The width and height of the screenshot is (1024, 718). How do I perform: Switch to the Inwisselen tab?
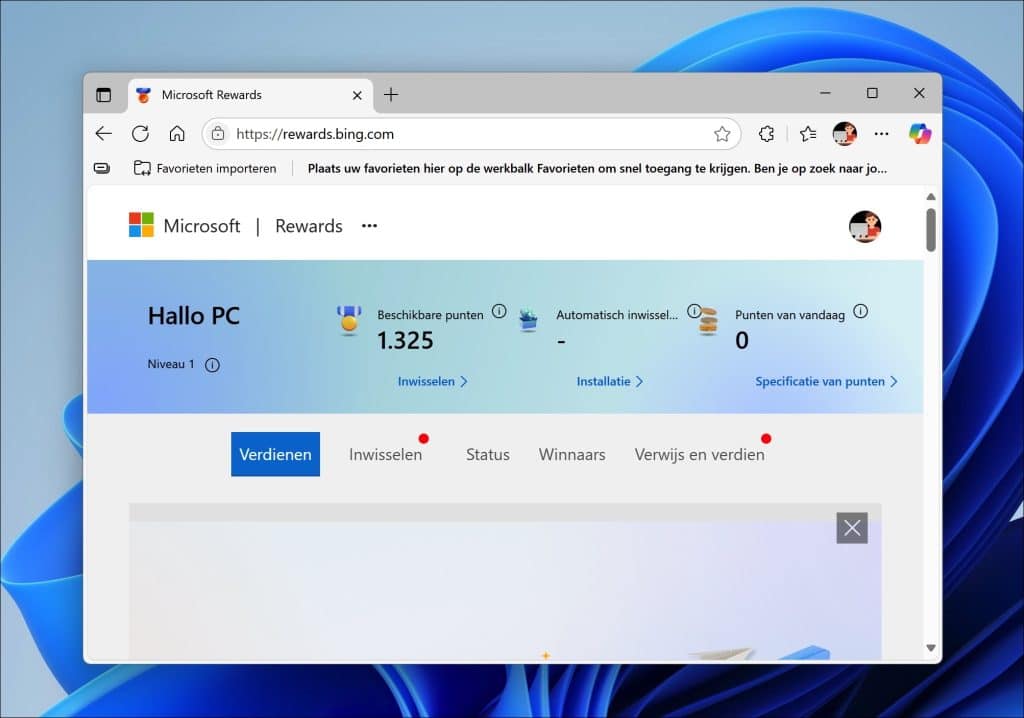click(385, 454)
